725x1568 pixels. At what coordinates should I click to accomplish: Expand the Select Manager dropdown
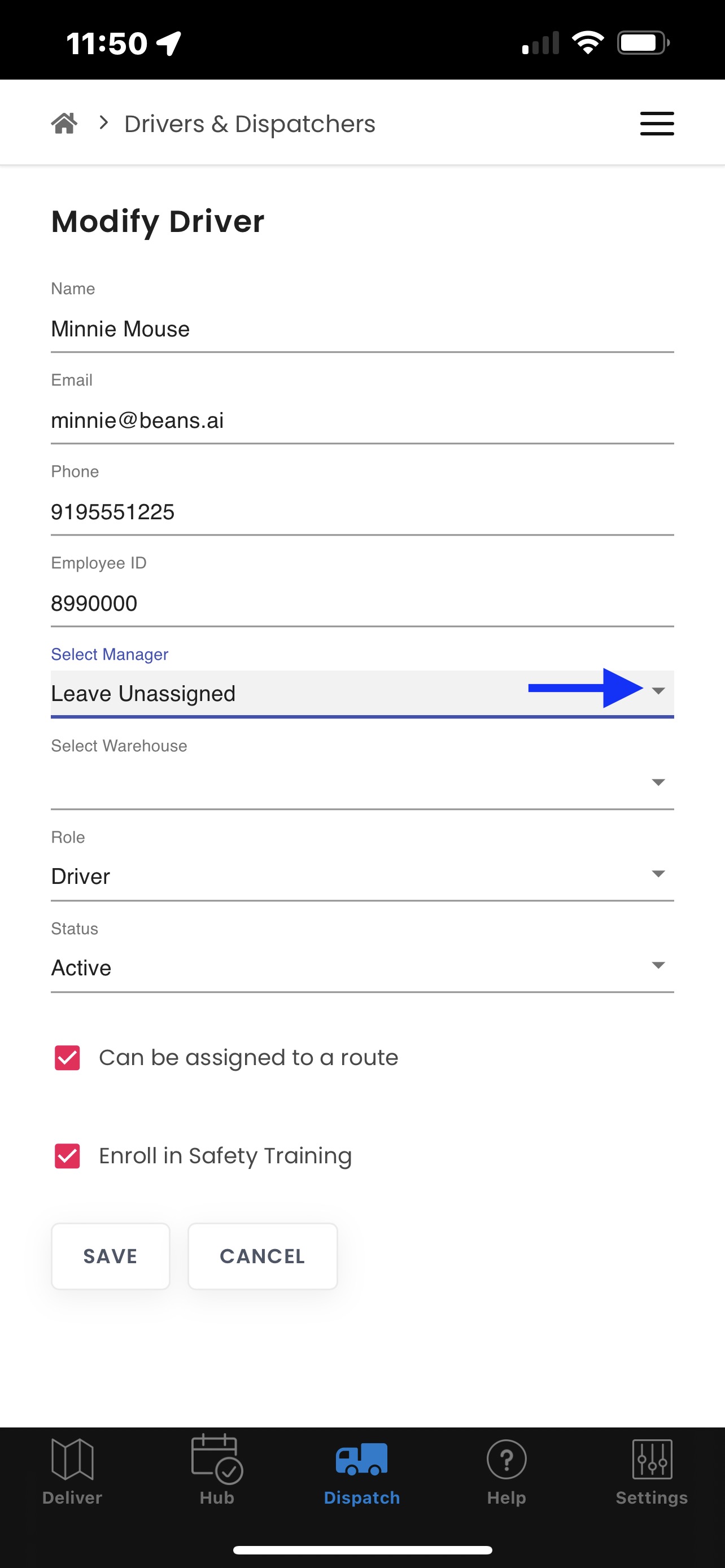coord(658,691)
